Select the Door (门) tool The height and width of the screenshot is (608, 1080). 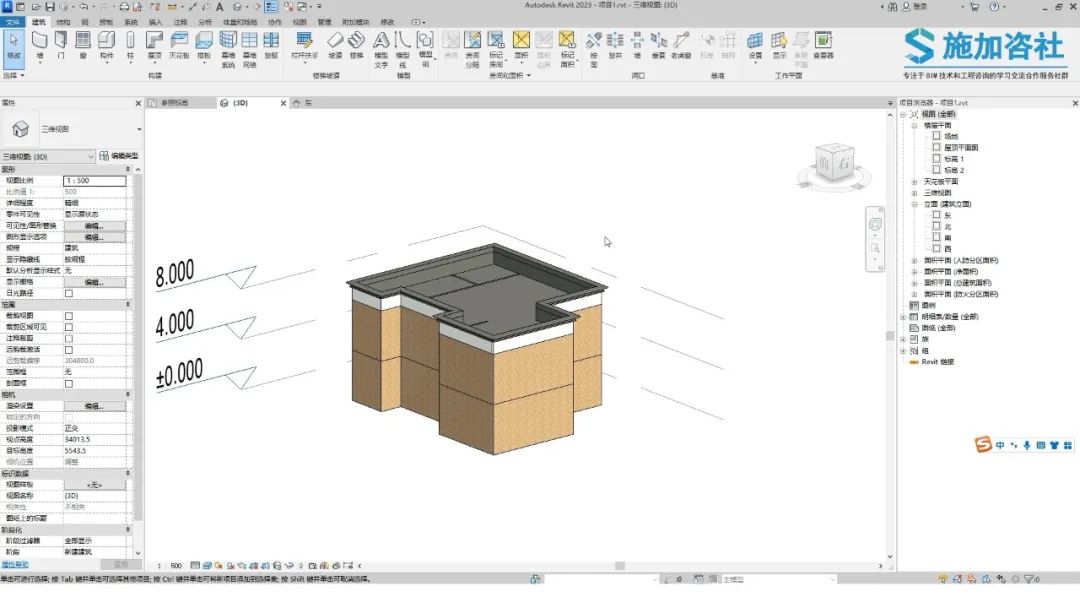click(x=61, y=45)
